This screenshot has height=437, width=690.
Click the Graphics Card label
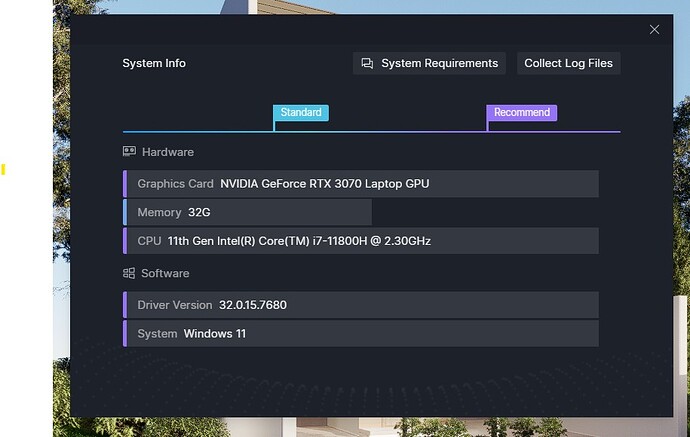pyautogui.click(x=175, y=184)
